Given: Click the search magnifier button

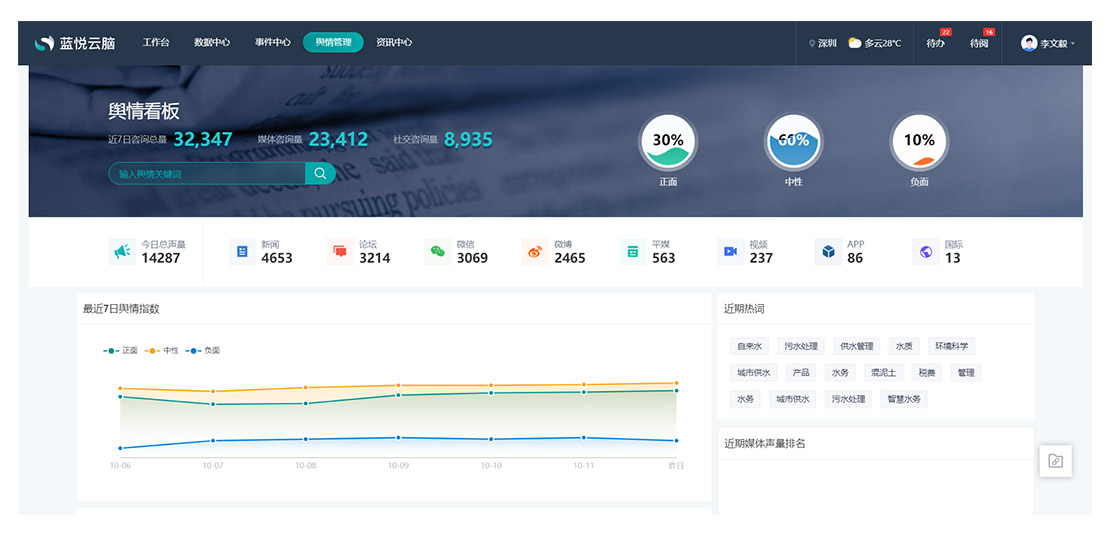Looking at the screenshot, I should point(320,173).
